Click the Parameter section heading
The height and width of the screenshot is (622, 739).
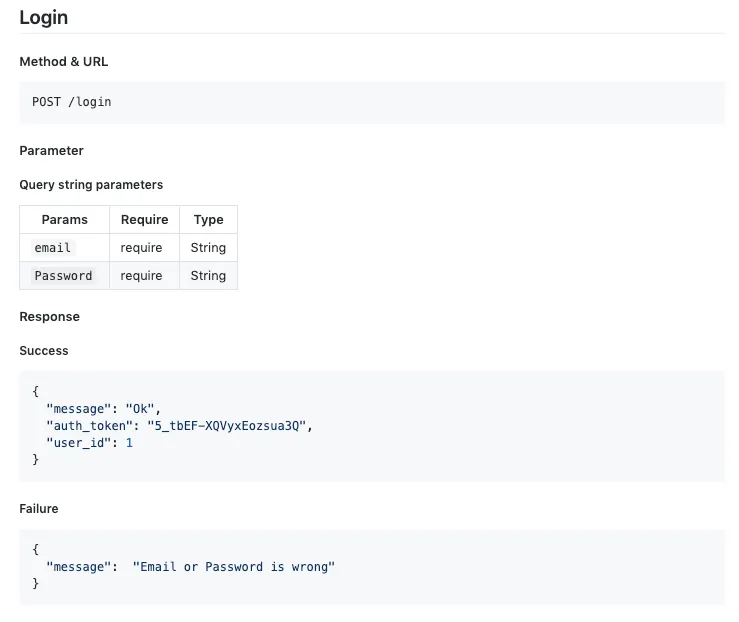point(51,151)
